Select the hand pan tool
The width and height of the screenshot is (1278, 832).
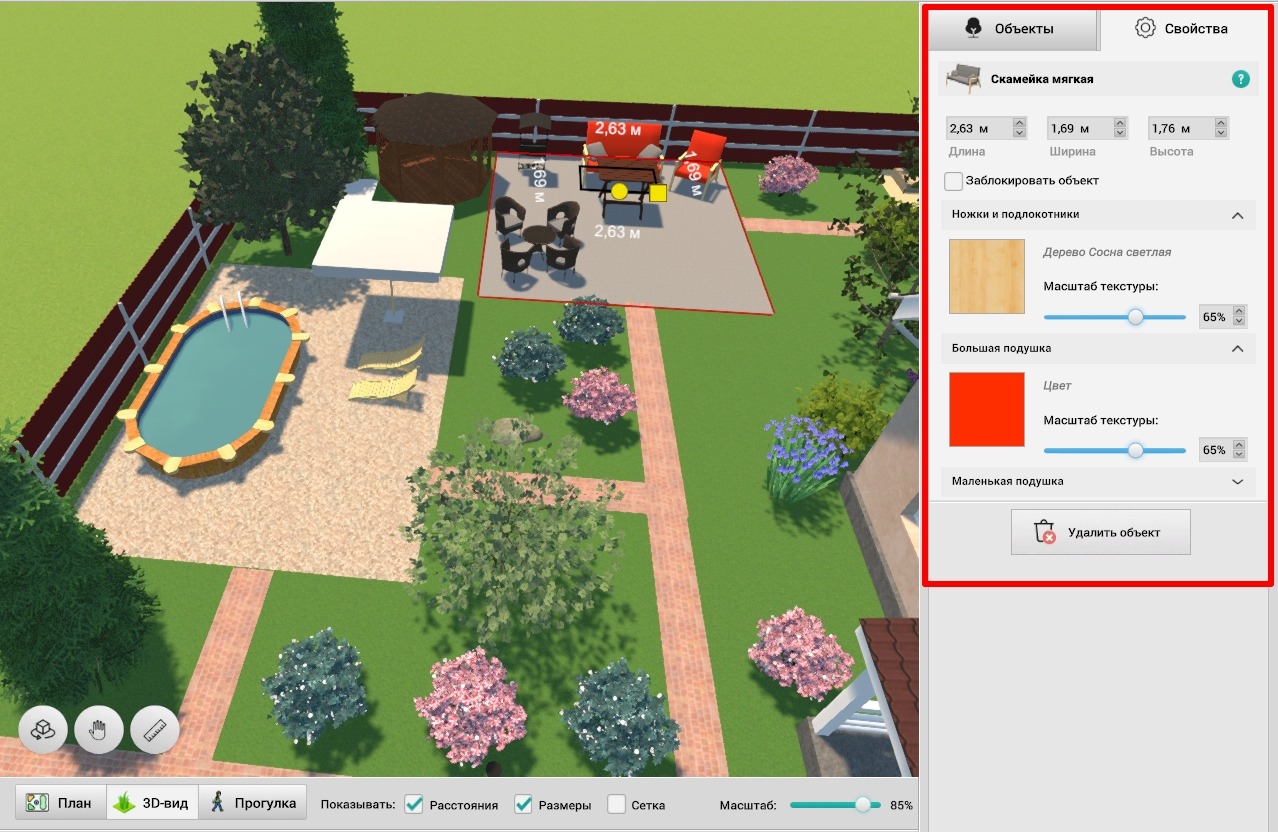(x=98, y=729)
